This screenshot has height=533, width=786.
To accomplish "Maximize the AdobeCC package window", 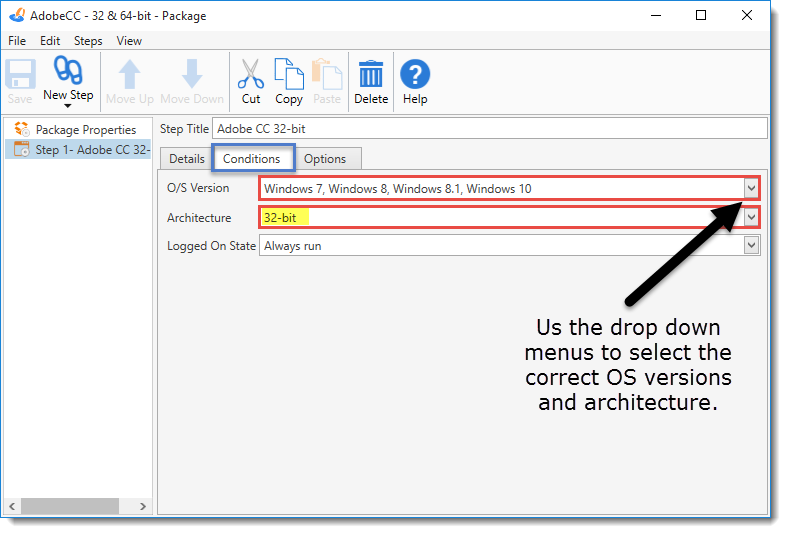I will [701, 16].
